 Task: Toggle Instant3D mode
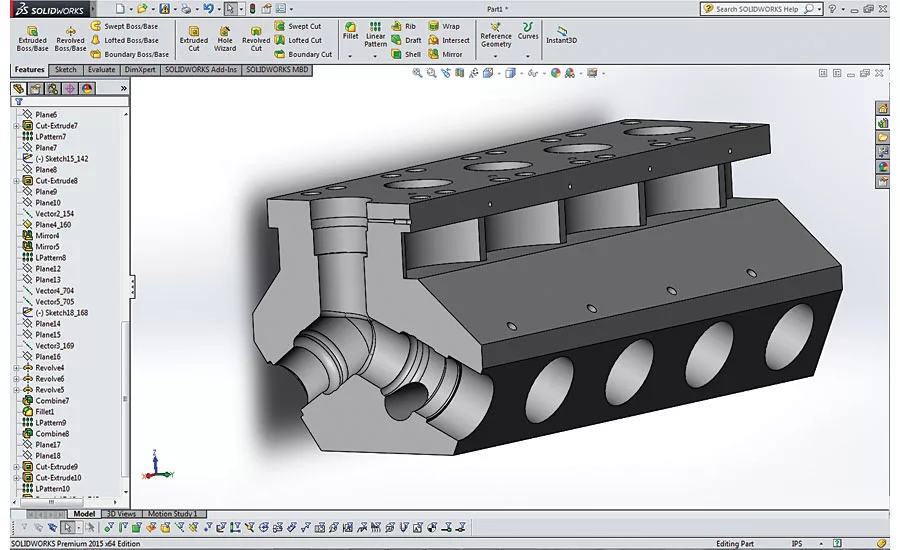tap(561, 34)
